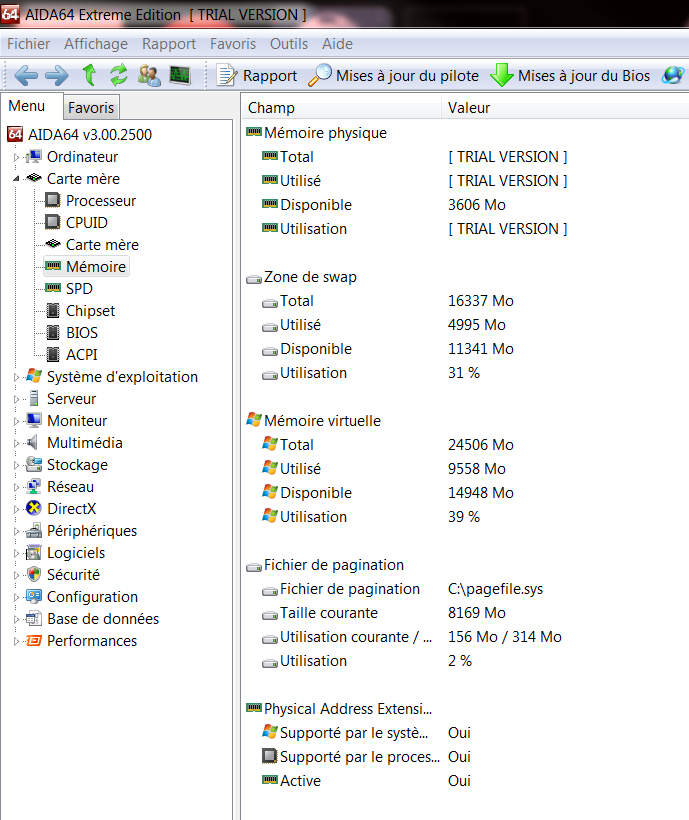Select the Carte mère child item

click(102, 245)
